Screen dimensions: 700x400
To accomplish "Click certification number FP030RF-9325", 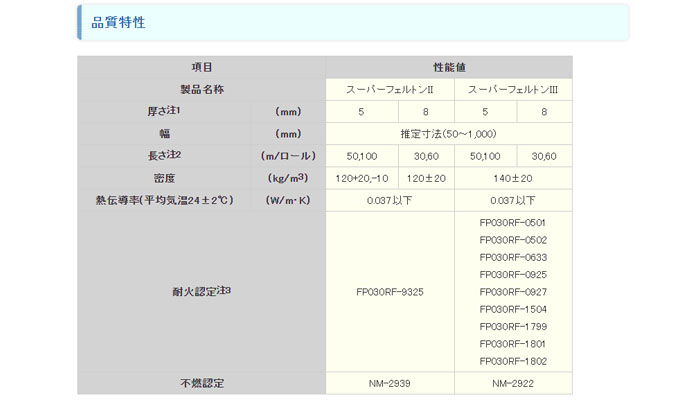I will 390,291.
